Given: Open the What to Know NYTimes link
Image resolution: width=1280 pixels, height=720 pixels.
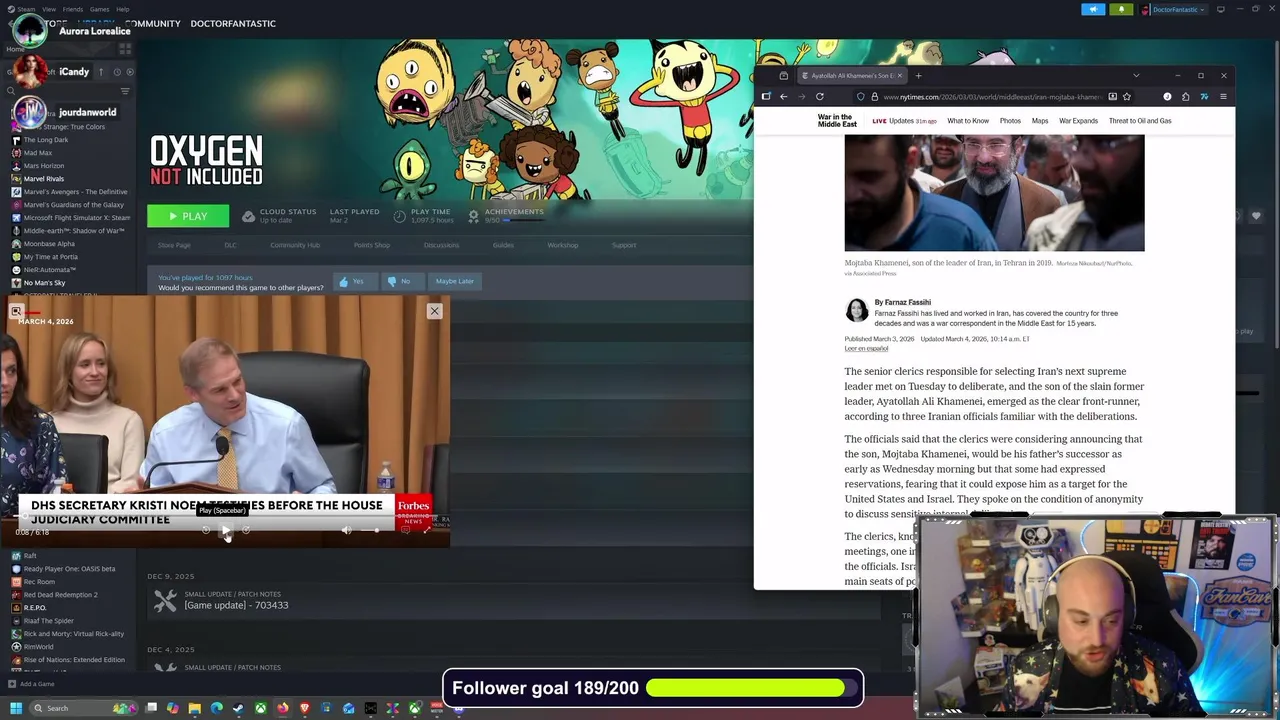Looking at the screenshot, I should 968,121.
